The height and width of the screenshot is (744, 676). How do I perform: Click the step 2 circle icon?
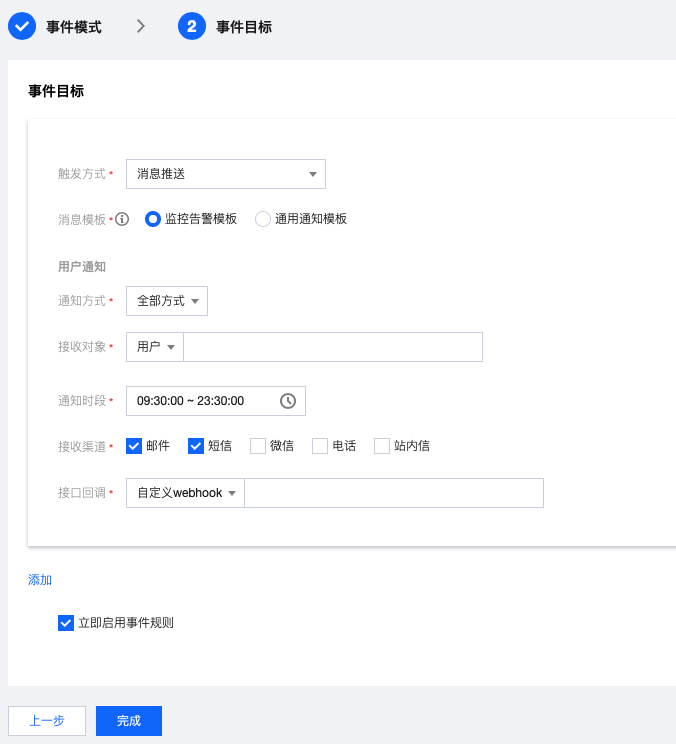[x=192, y=27]
